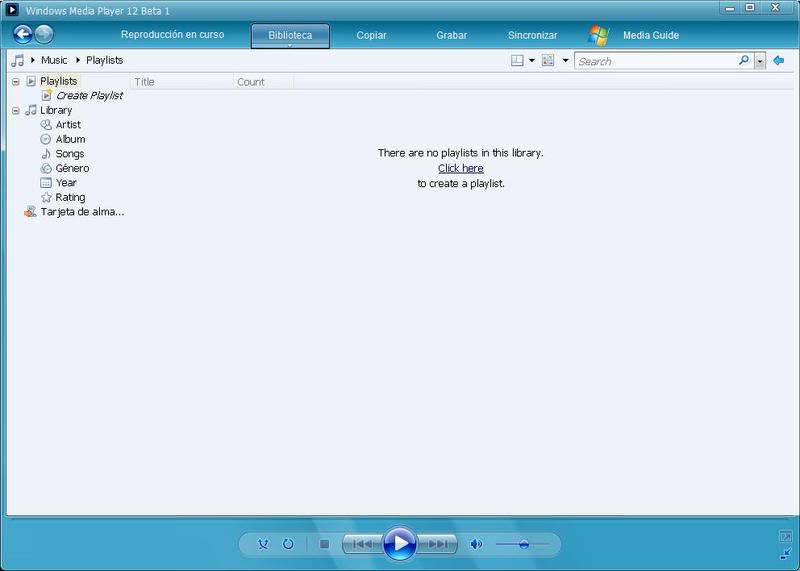
Task: Select the Tarjeta de alma... label
Action: coord(83,212)
